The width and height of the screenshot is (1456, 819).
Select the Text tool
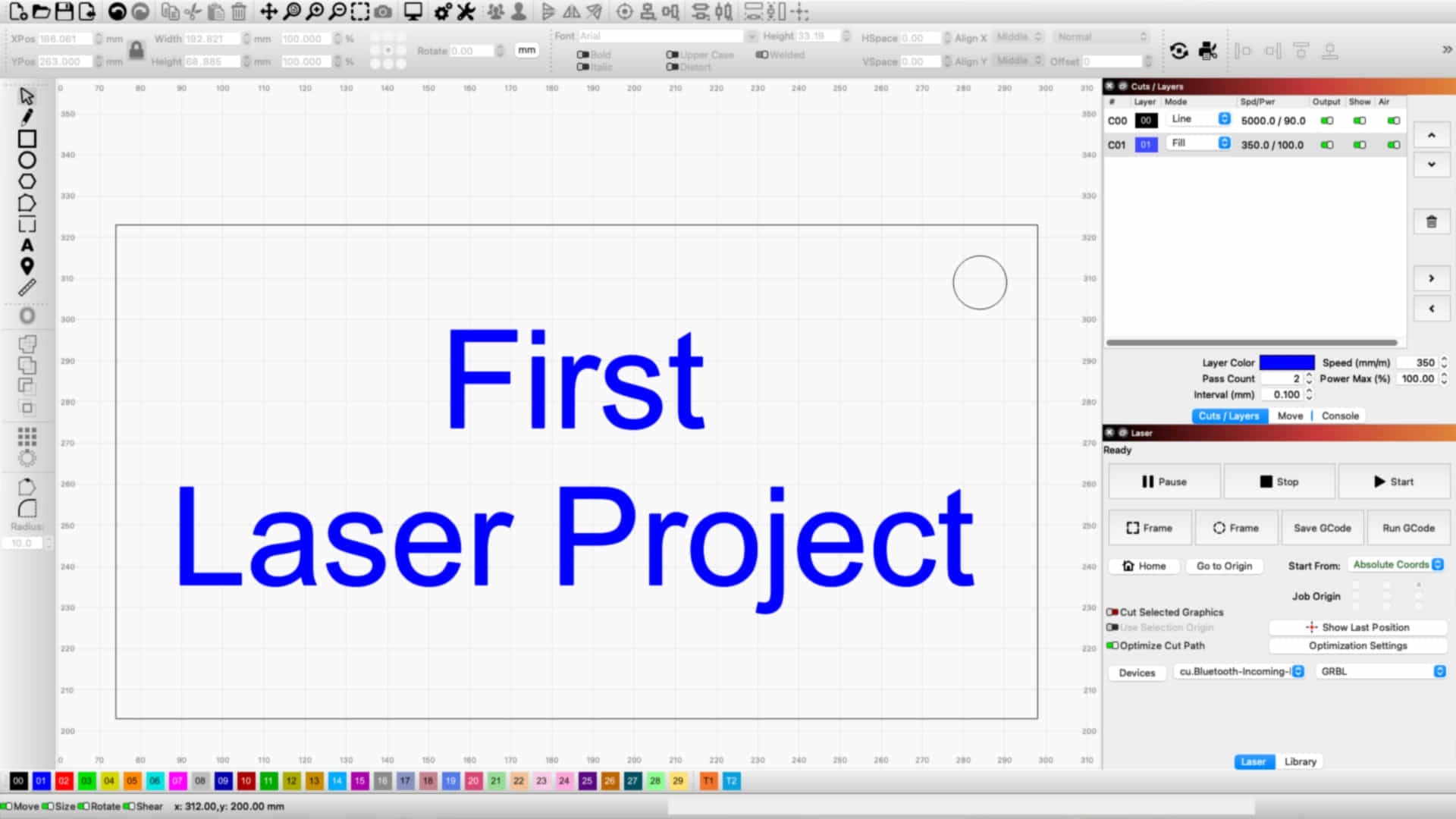click(x=27, y=245)
